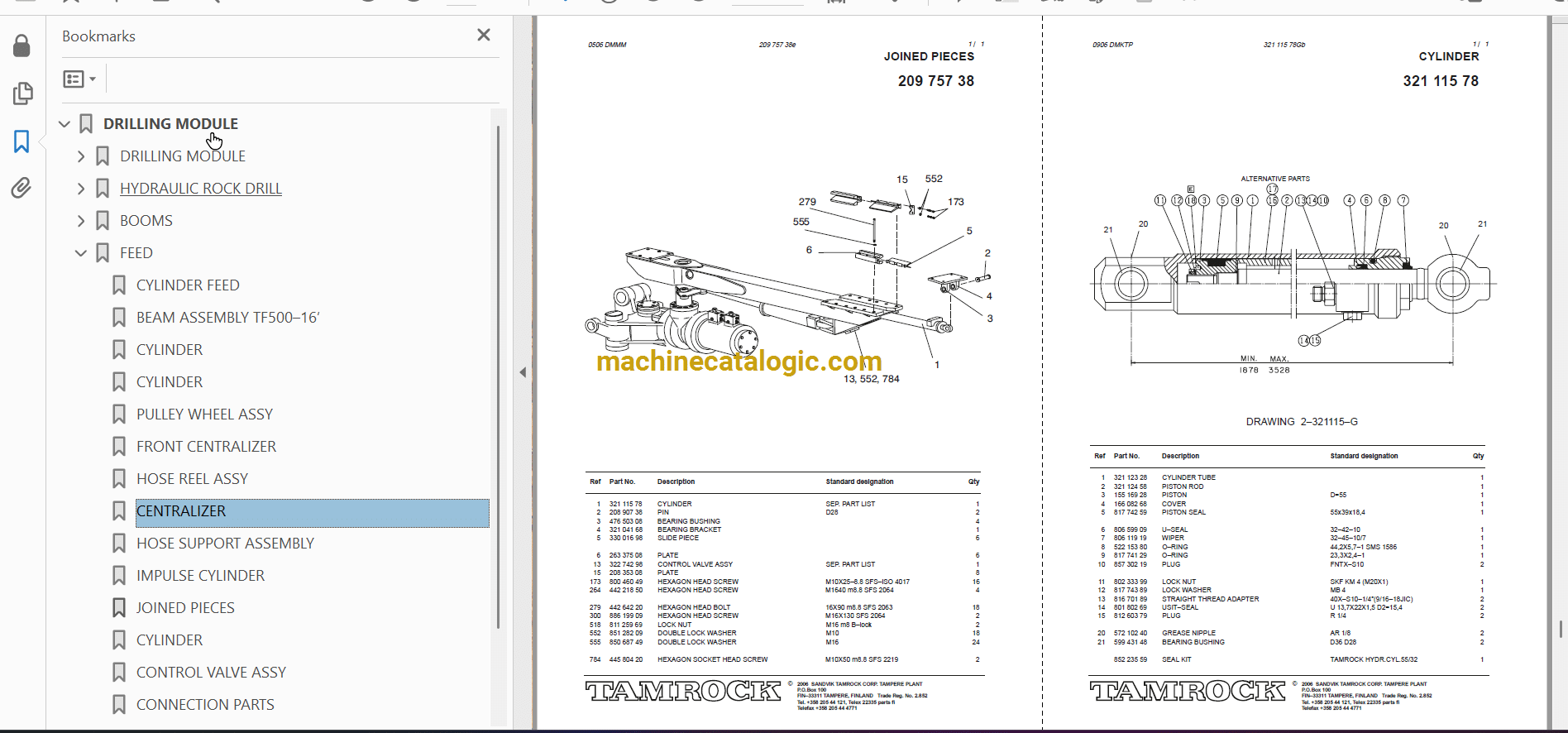
Task: Open the bookmark options dropdown menu
Action: click(79, 79)
